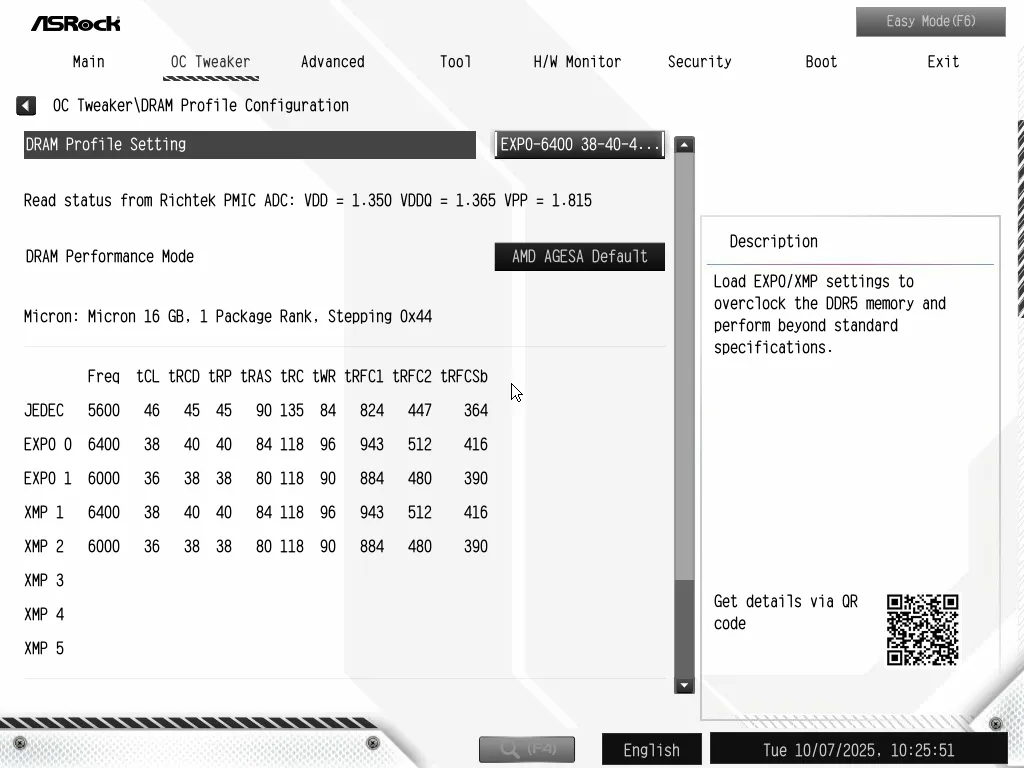The image size is (1024, 768).
Task: Select the Exit tab
Action: point(942,62)
